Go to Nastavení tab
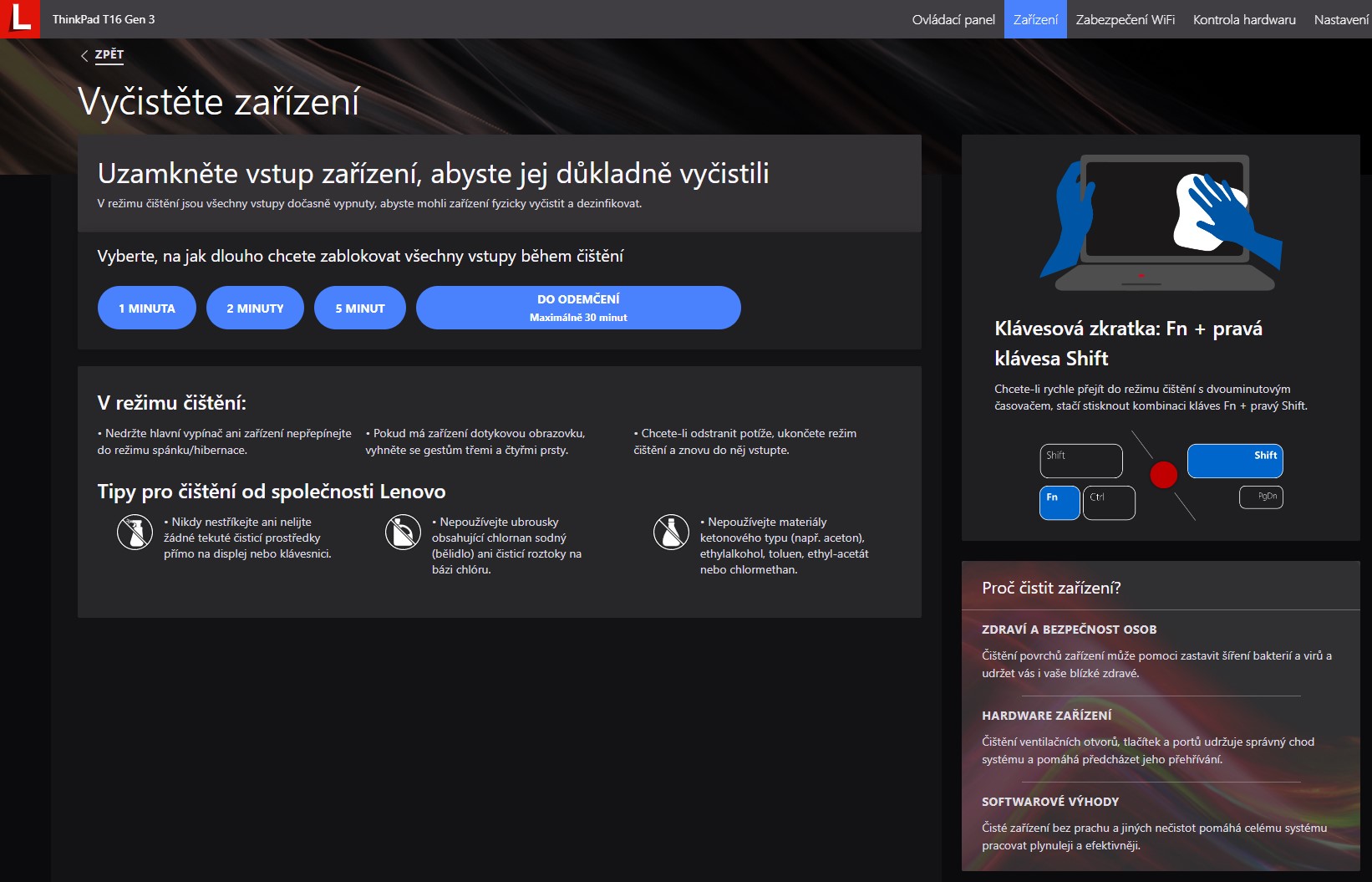 [1340, 19]
